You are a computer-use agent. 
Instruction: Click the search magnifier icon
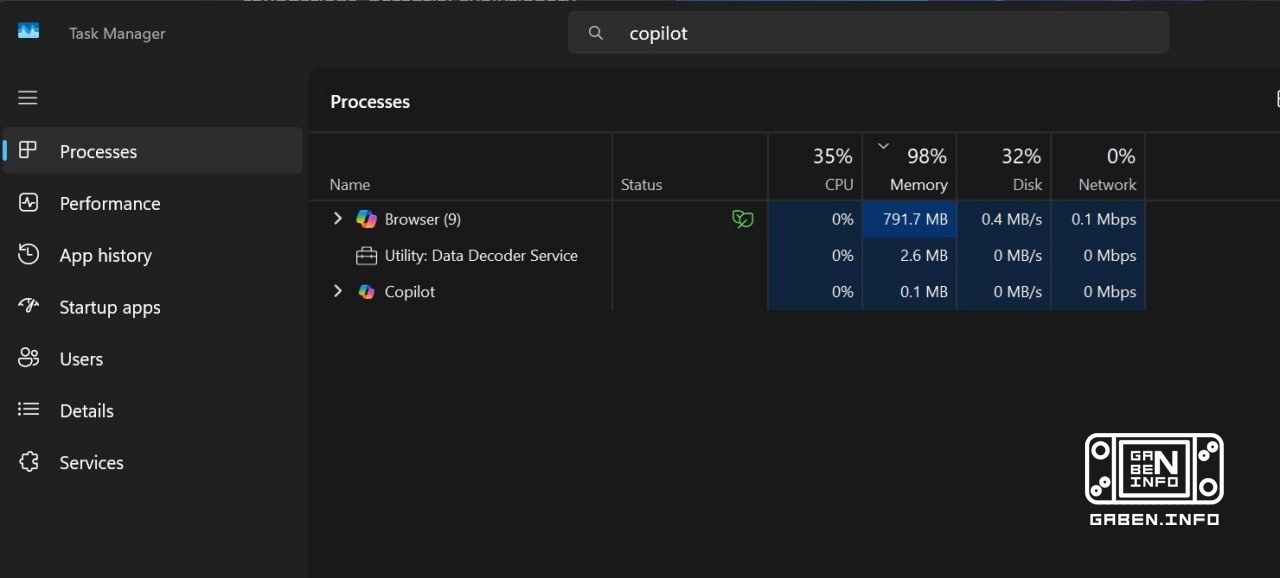point(596,33)
